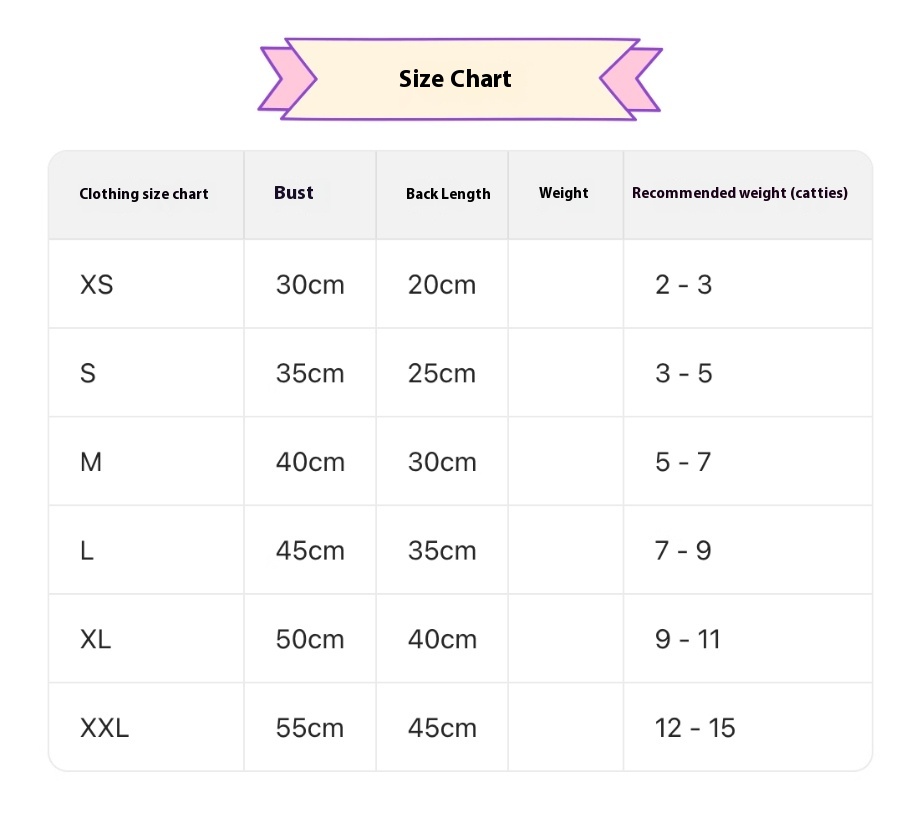Click the XXL size label
Screen dimensions: 898x816
[104, 728]
